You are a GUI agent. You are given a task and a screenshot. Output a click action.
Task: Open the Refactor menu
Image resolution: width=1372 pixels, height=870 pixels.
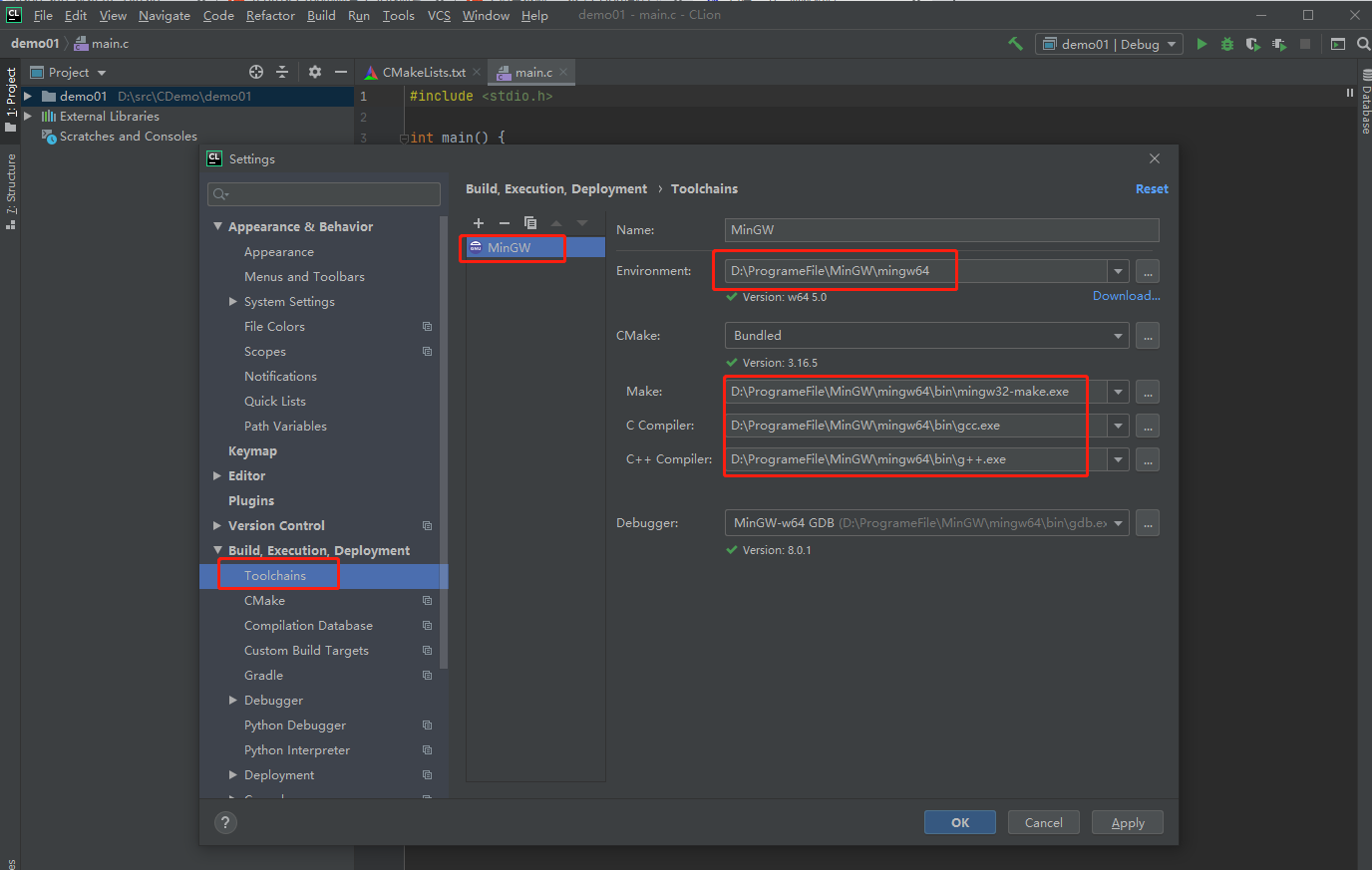point(270,15)
